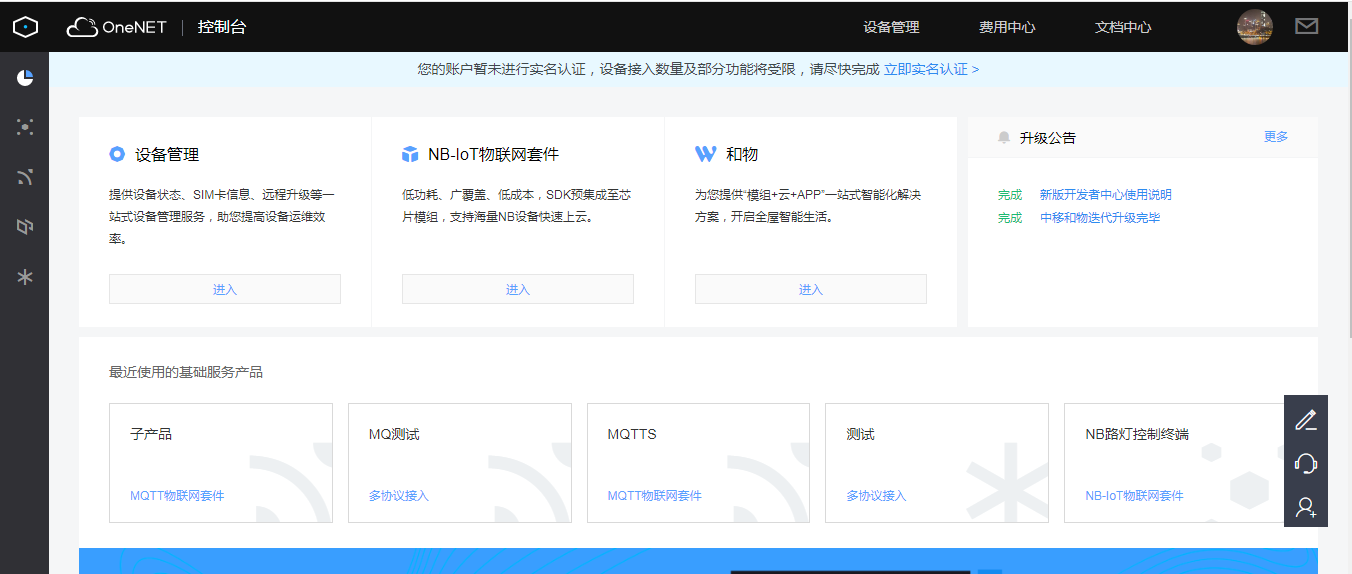The image size is (1352, 574).
Task: Click NB-IoT物联网套件 under NB路灯控制终端
Action: pyautogui.click(x=1134, y=496)
